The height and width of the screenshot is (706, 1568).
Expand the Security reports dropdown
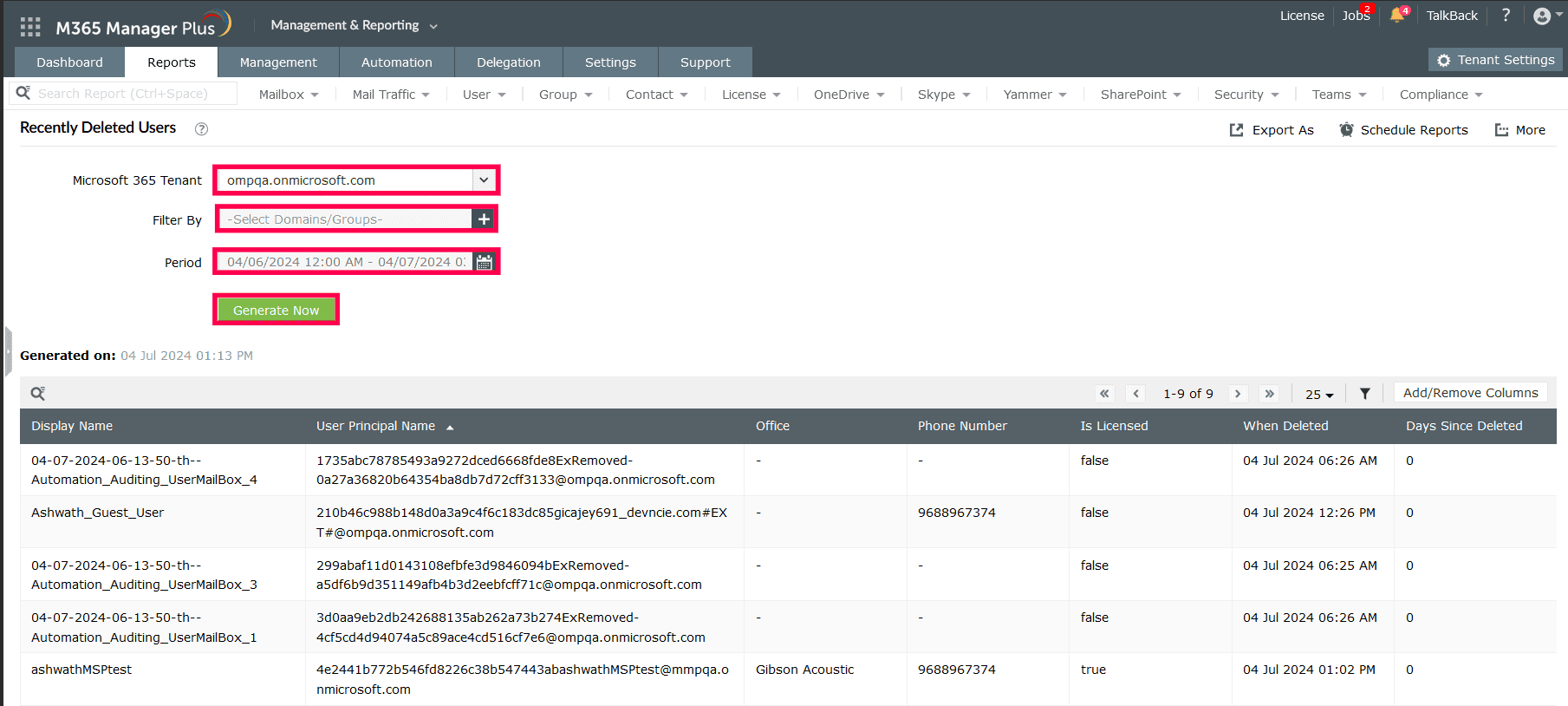pos(1246,95)
